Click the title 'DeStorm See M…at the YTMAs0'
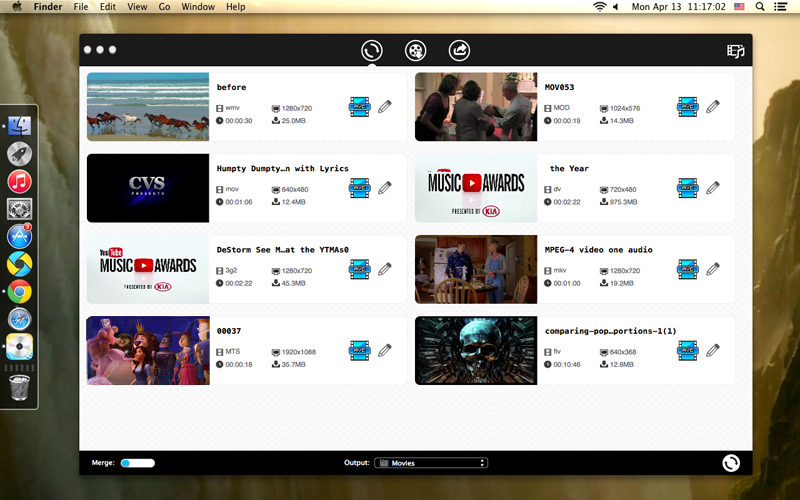Image resolution: width=800 pixels, height=500 pixels. click(283, 249)
